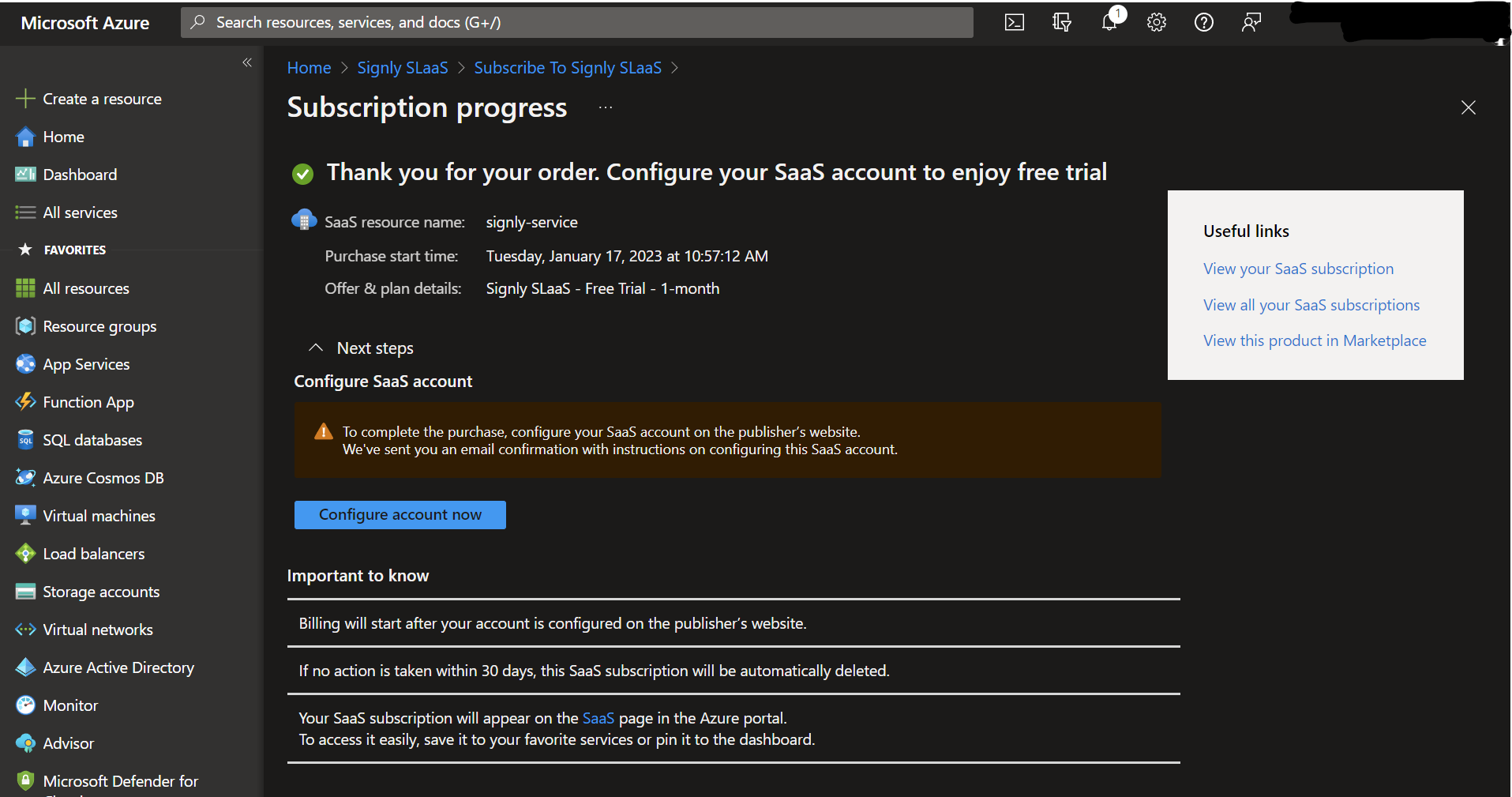
Task: Click Configure account now button
Action: (x=400, y=515)
